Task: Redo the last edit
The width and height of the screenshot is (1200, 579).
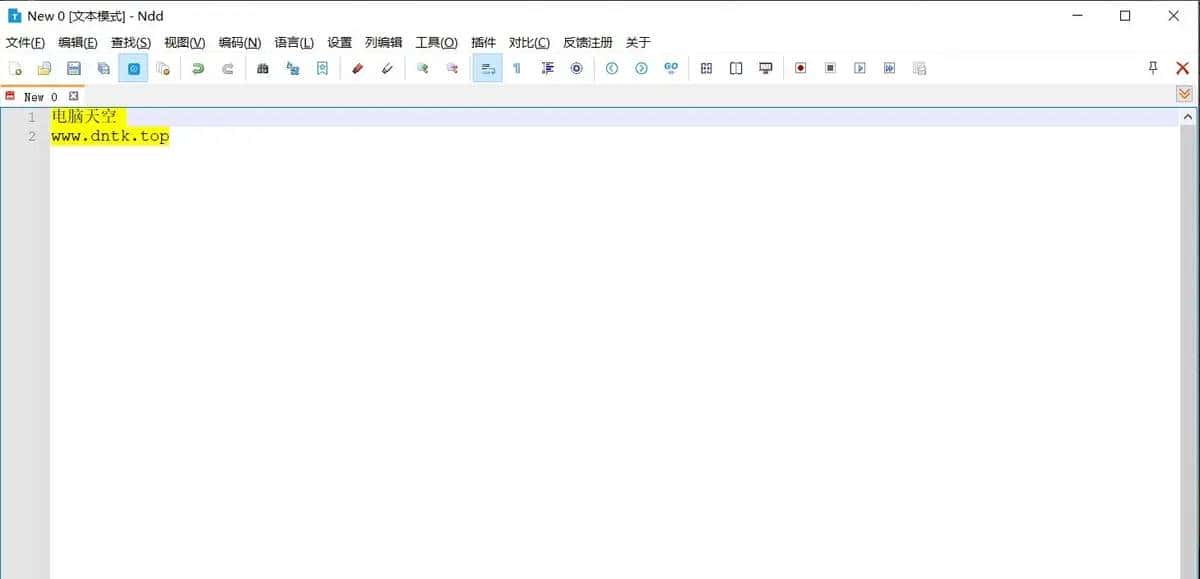Action: pos(226,68)
